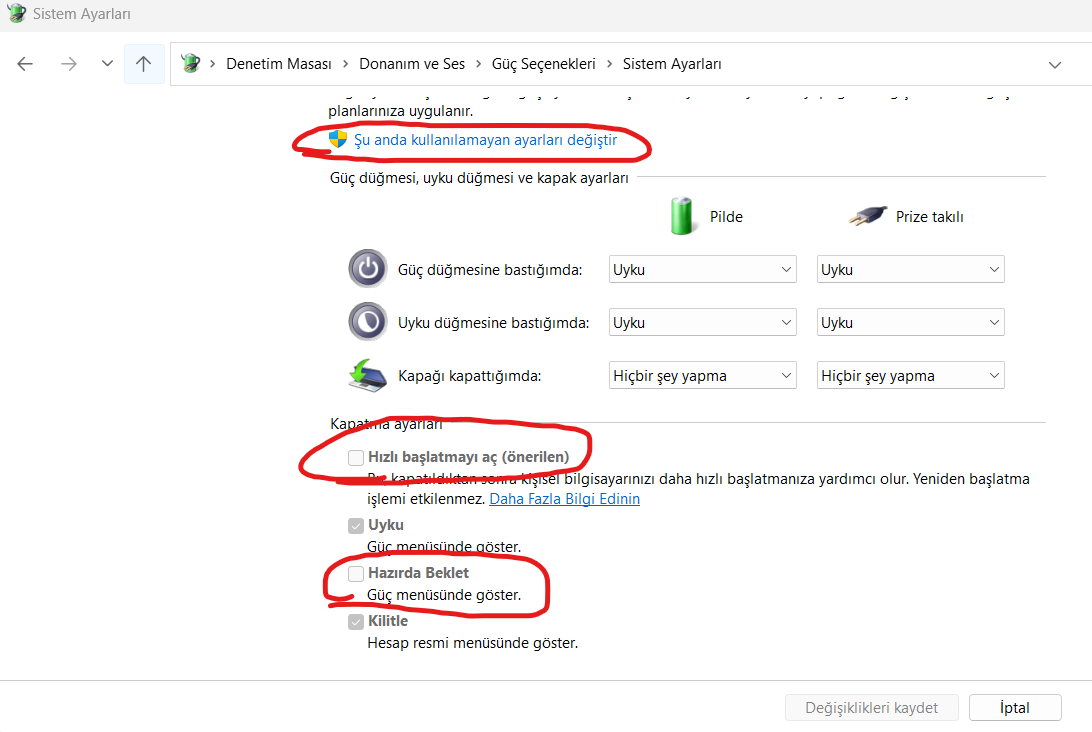Image resolution: width=1092 pixels, height=732 pixels.
Task: Click the laptop lid close icon
Action: click(x=367, y=375)
